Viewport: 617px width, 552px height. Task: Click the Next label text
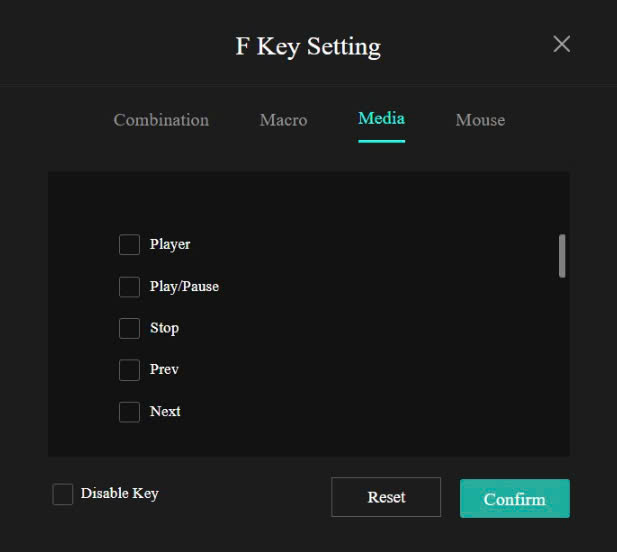pyautogui.click(x=165, y=411)
